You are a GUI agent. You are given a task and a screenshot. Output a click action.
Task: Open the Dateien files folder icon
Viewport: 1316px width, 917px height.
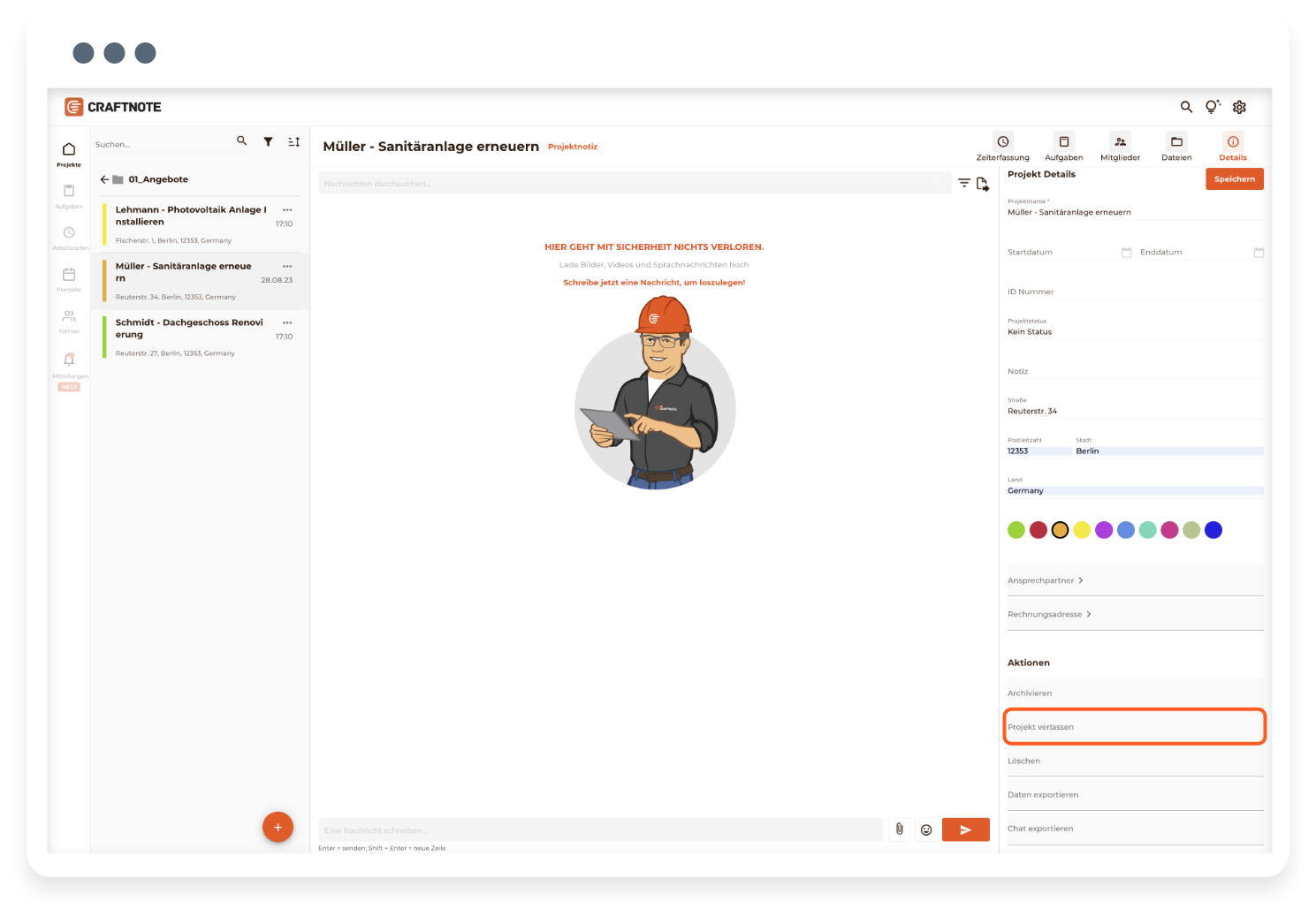[x=1176, y=142]
